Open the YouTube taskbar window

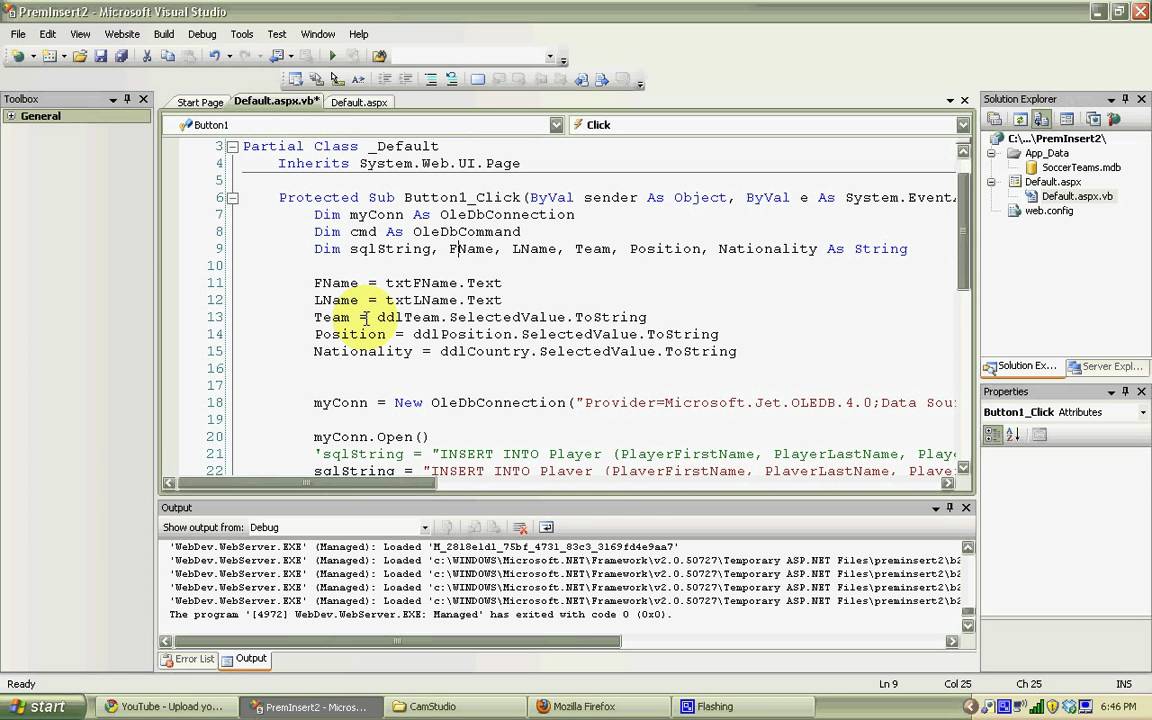tap(167, 707)
